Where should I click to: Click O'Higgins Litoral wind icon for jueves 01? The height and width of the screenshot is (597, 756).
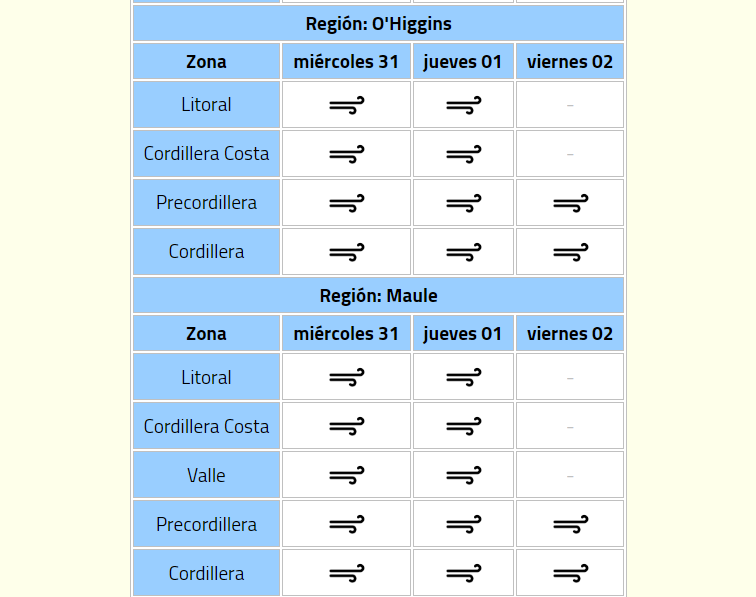pyautogui.click(x=463, y=105)
